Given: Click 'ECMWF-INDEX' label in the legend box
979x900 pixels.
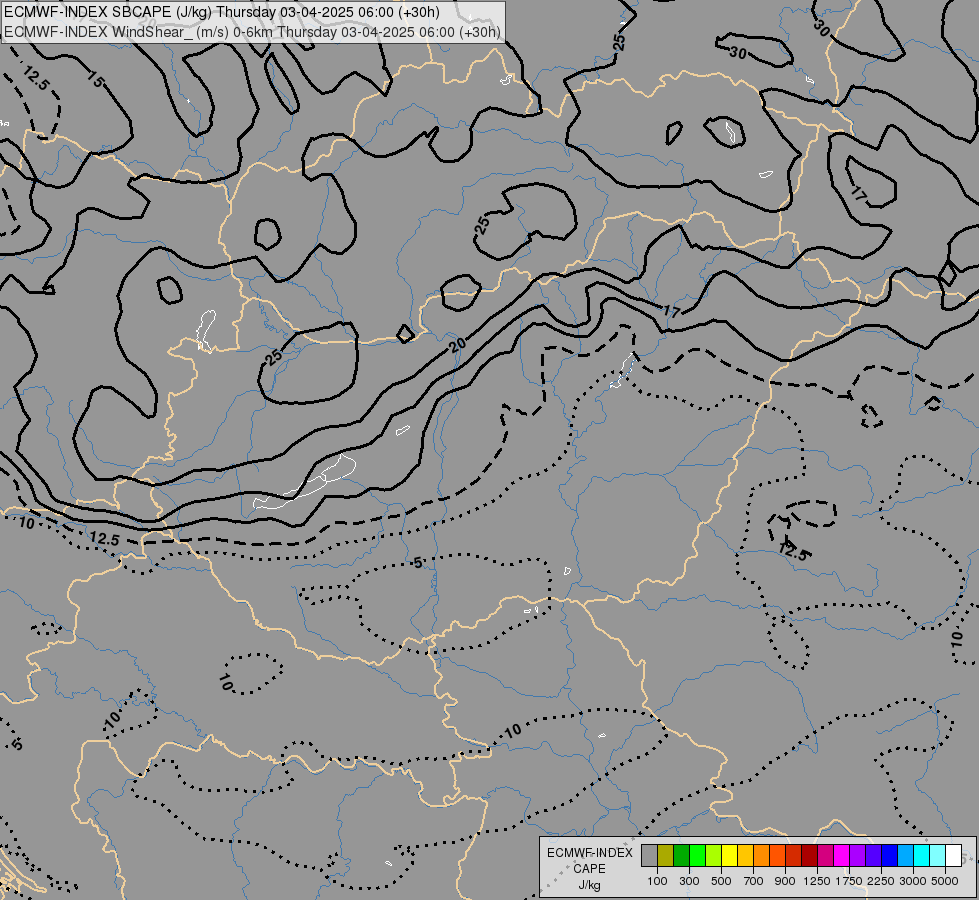Looking at the screenshot, I should click(589, 853).
